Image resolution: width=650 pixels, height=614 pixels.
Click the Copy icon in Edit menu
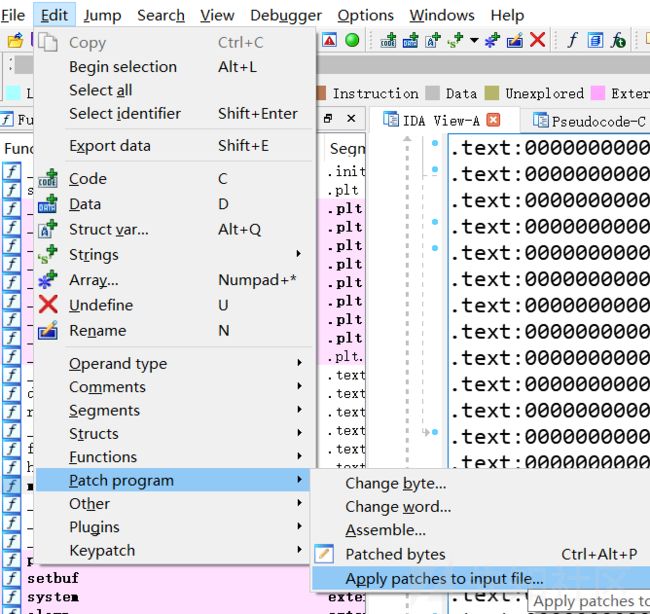(x=48, y=42)
